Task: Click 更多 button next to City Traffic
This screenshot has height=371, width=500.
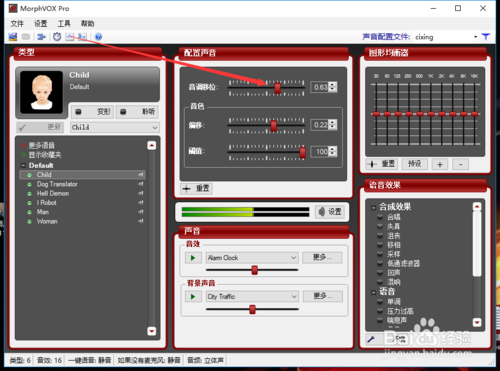Action: click(323, 296)
